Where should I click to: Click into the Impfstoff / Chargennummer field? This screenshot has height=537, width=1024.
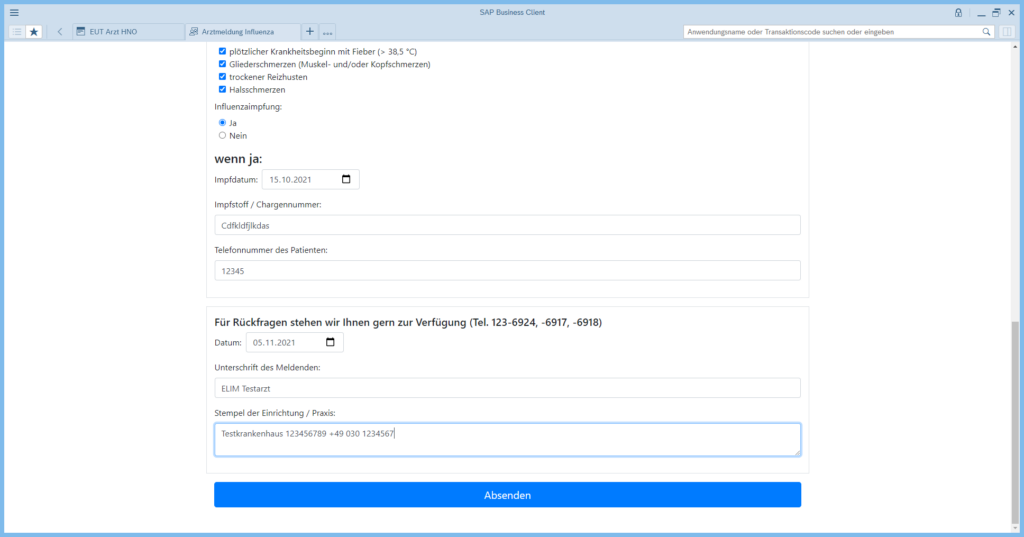pyautogui.click(x=507, y=225)
